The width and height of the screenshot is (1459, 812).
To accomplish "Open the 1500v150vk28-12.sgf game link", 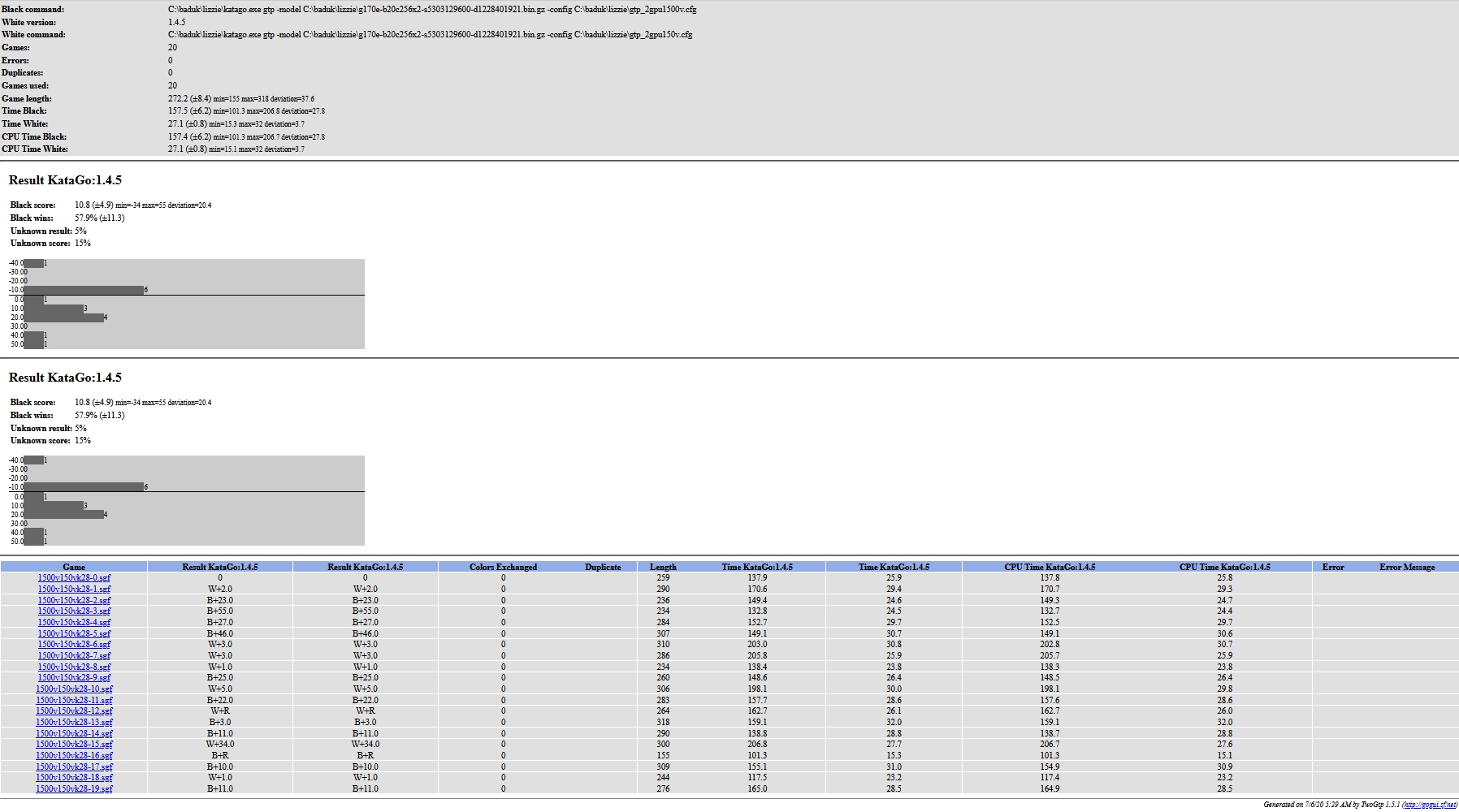I will click(74, 711).
